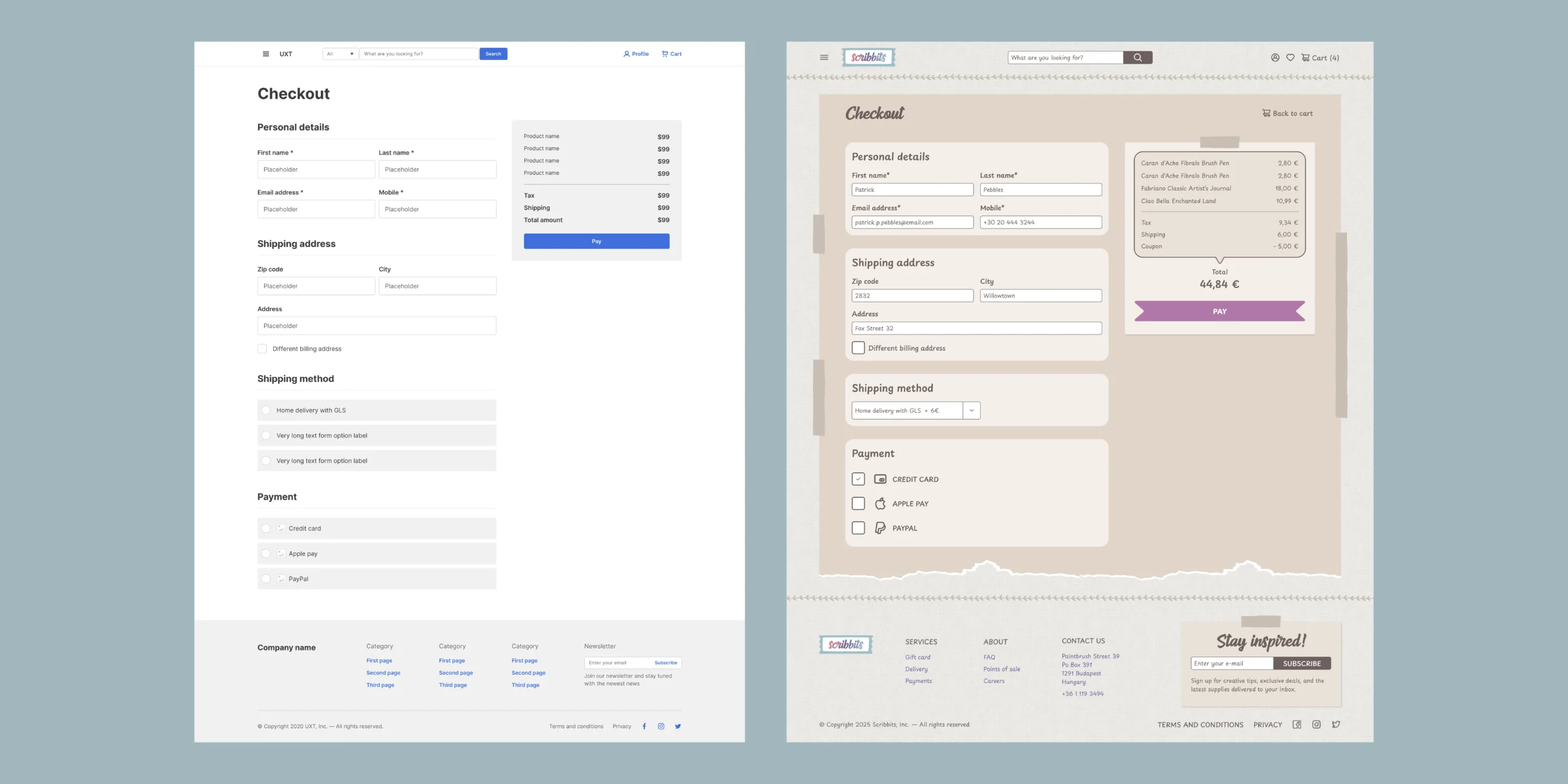Image resolution: width=1568 pixels, height=784 pixels.
Task: Click the Twitter icon in the UXT footer
Action: point(677,726)
